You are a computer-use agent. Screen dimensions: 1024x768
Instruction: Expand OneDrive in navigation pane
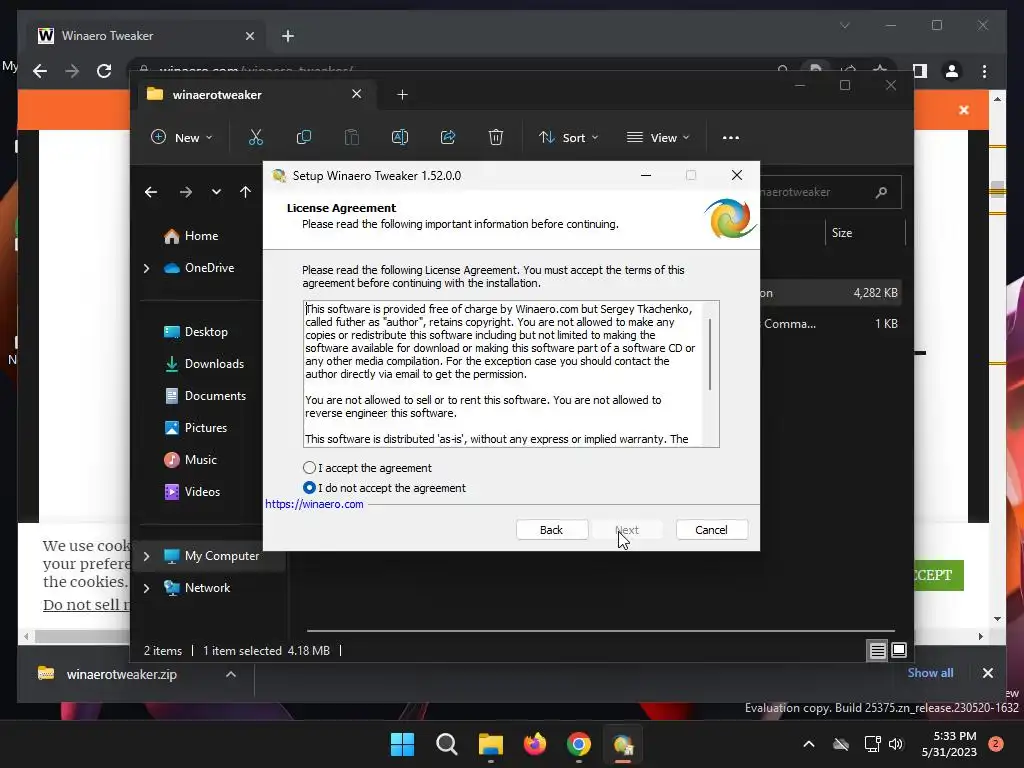pos(146,268)
